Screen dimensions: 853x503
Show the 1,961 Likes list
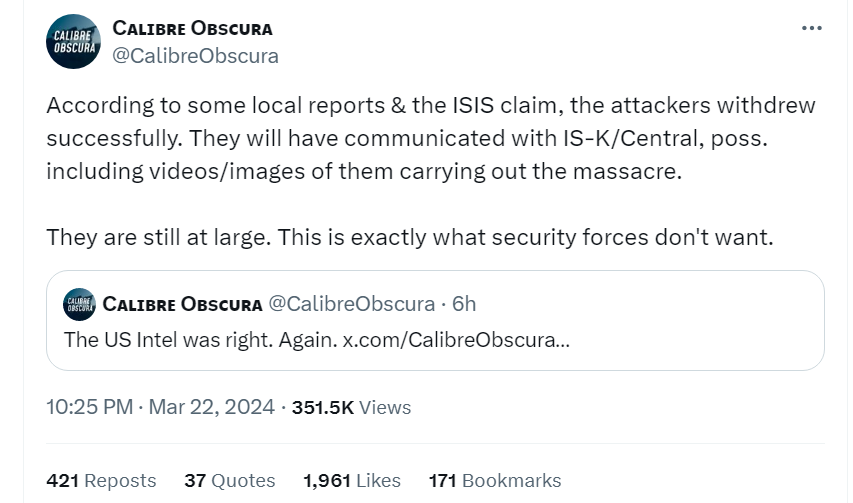[x=352, y=481]
